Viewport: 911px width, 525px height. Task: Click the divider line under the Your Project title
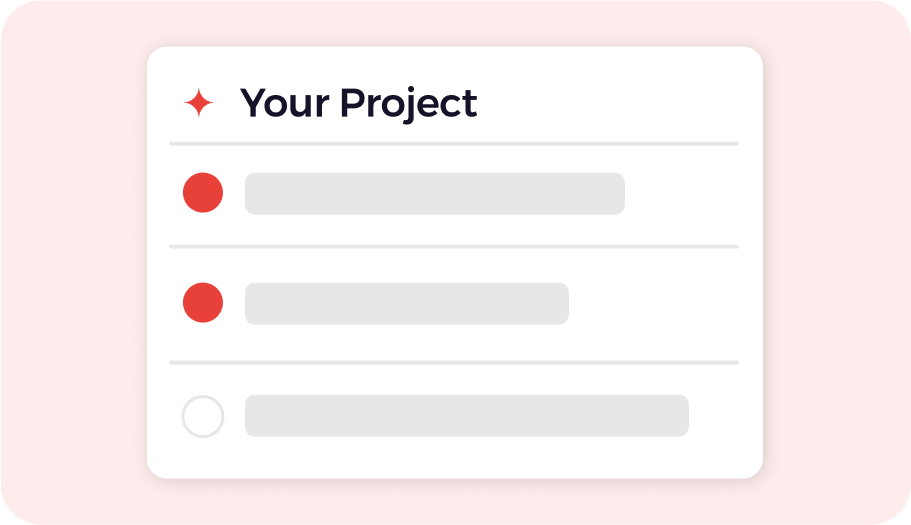point(453,144)
